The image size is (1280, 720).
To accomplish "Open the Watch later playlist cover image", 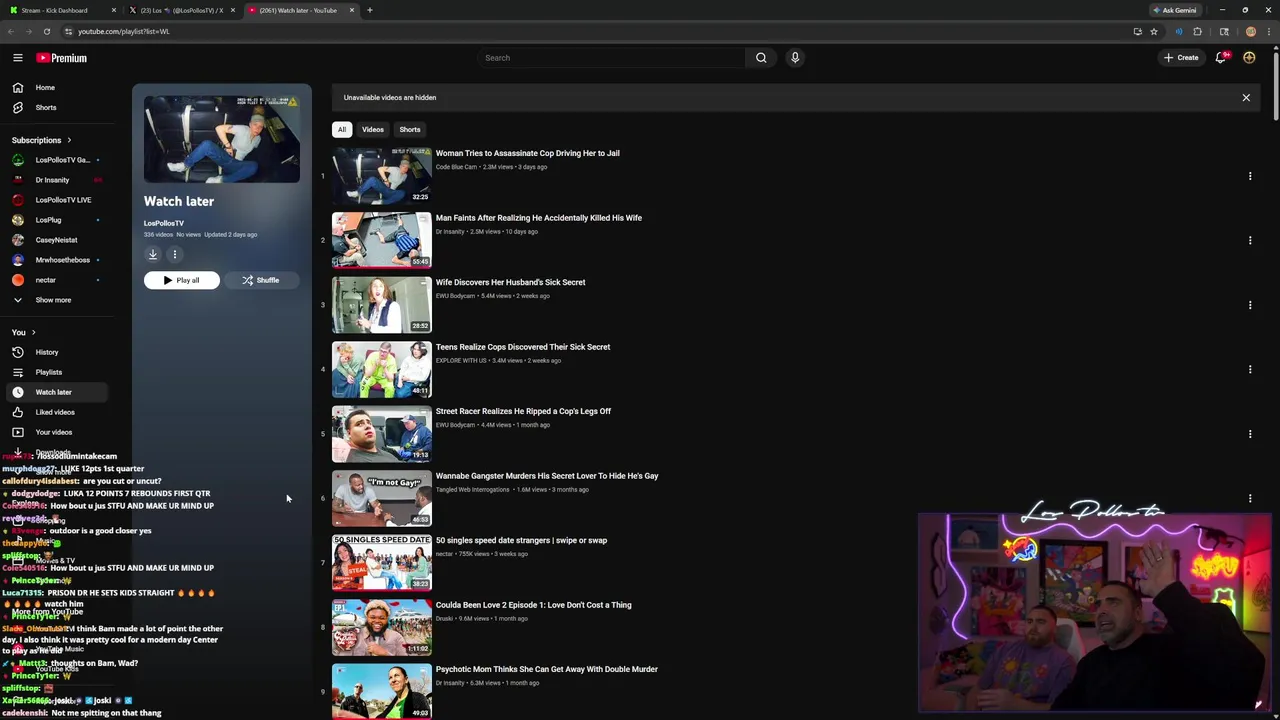I will [x=222, y=139].
